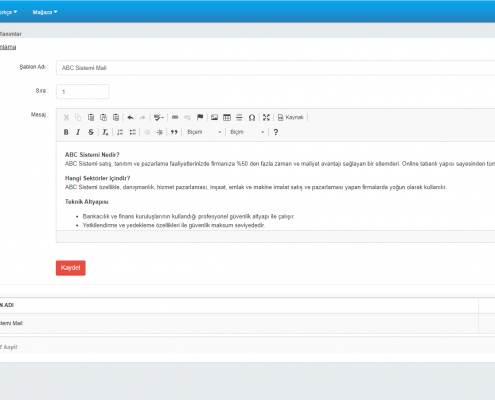Click the anchor flag icon
495x400 pixels.
[x=200, y=117]
